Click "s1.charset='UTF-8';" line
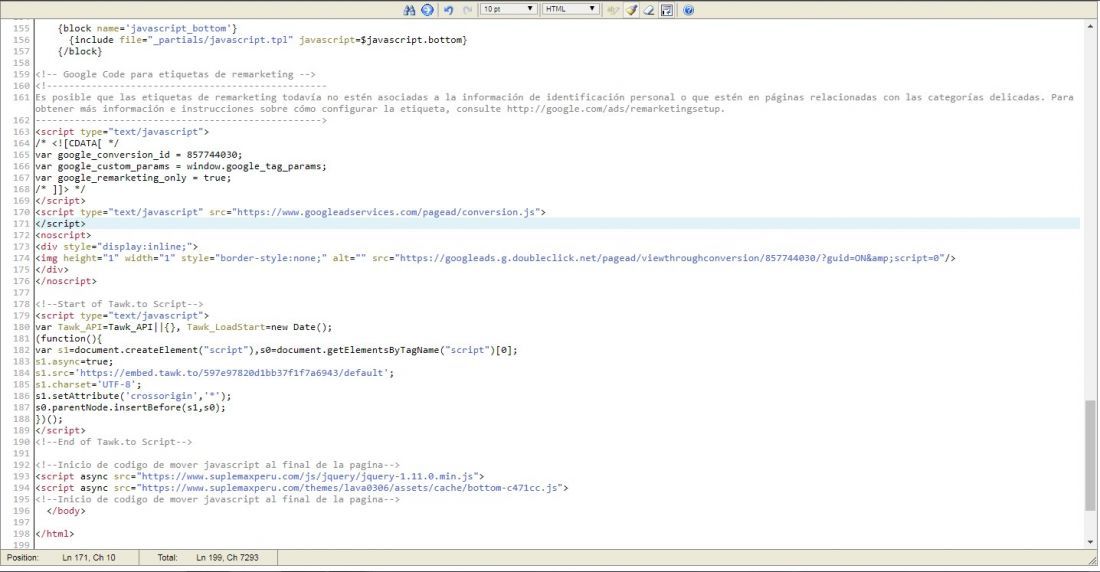 click(88, 384)
